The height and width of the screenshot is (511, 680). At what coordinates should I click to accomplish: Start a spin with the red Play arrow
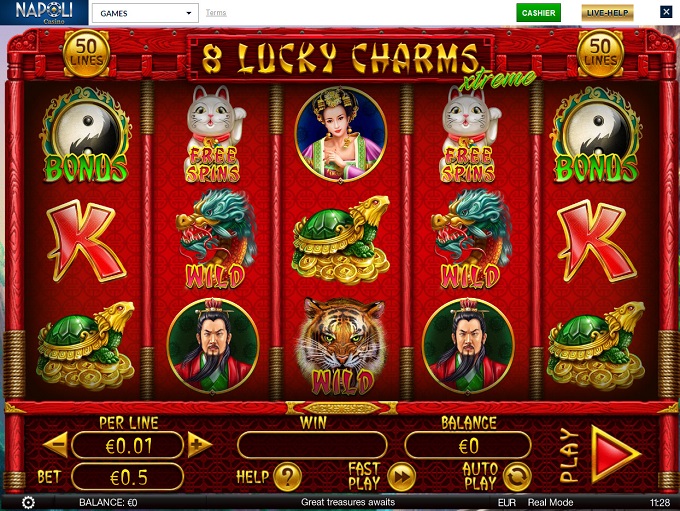point(615,454)
